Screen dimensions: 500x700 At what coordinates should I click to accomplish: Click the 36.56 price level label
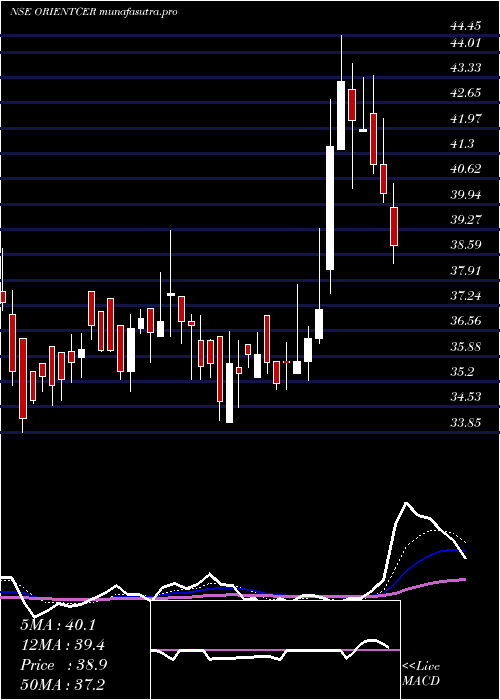(466, 321)
